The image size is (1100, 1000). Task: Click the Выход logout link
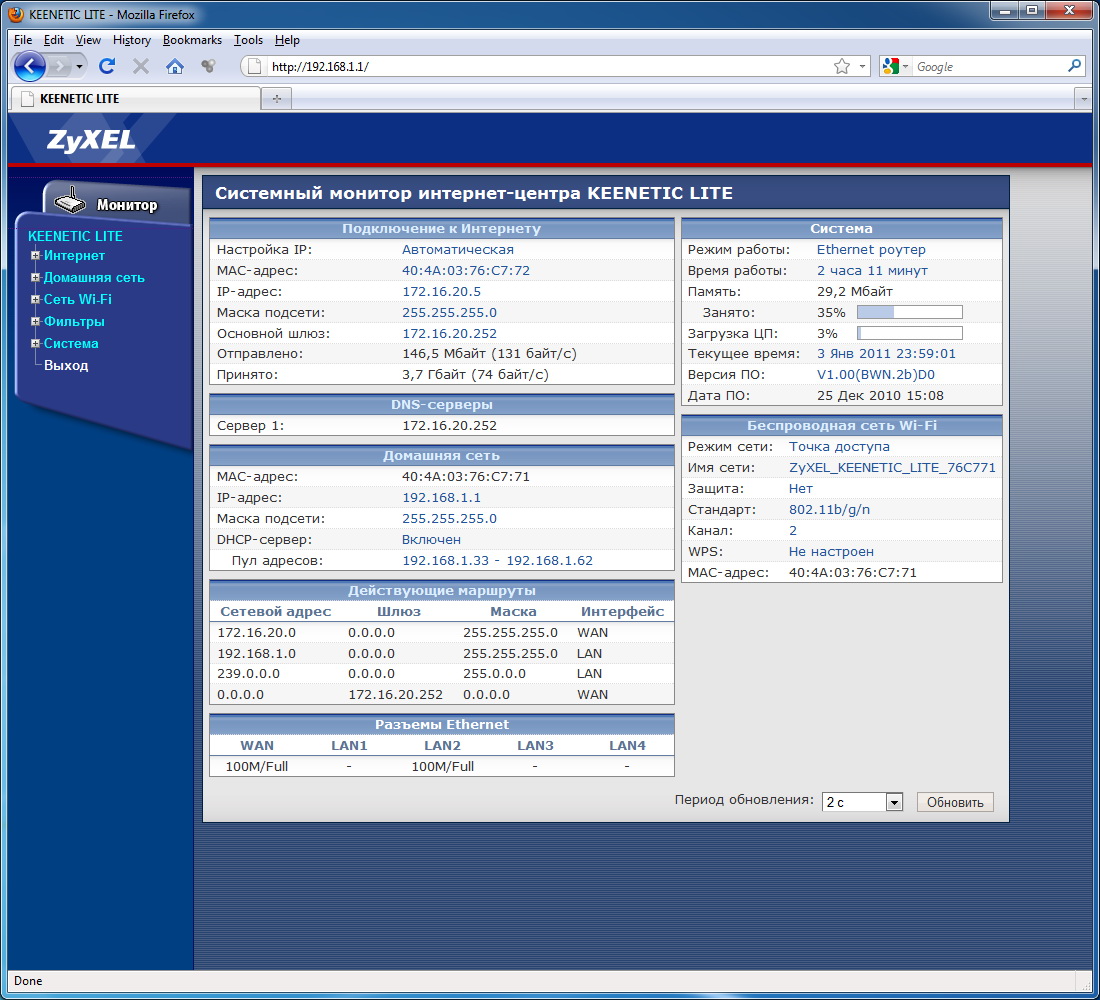66,366
